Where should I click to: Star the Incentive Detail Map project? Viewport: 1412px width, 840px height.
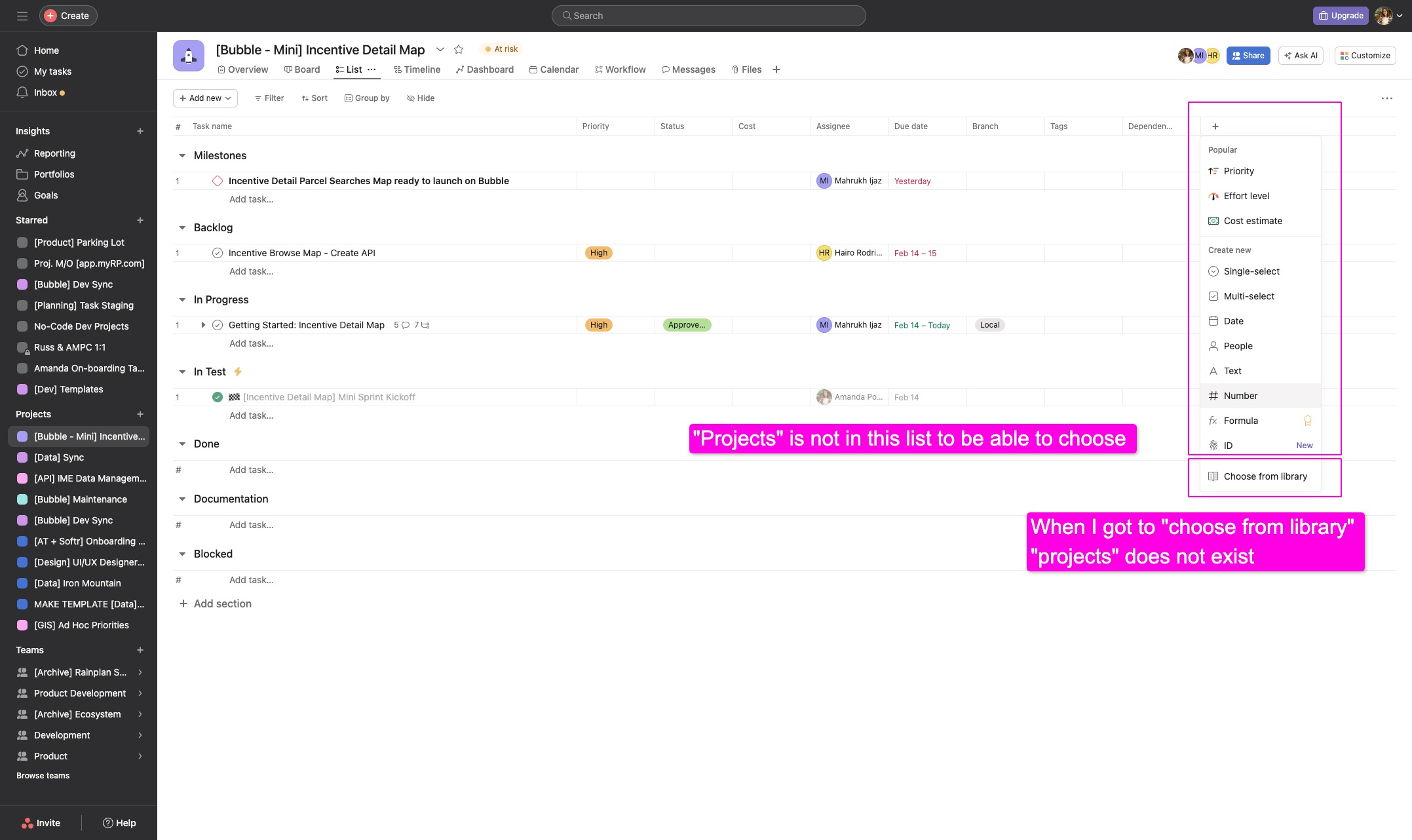pos(459,49)
